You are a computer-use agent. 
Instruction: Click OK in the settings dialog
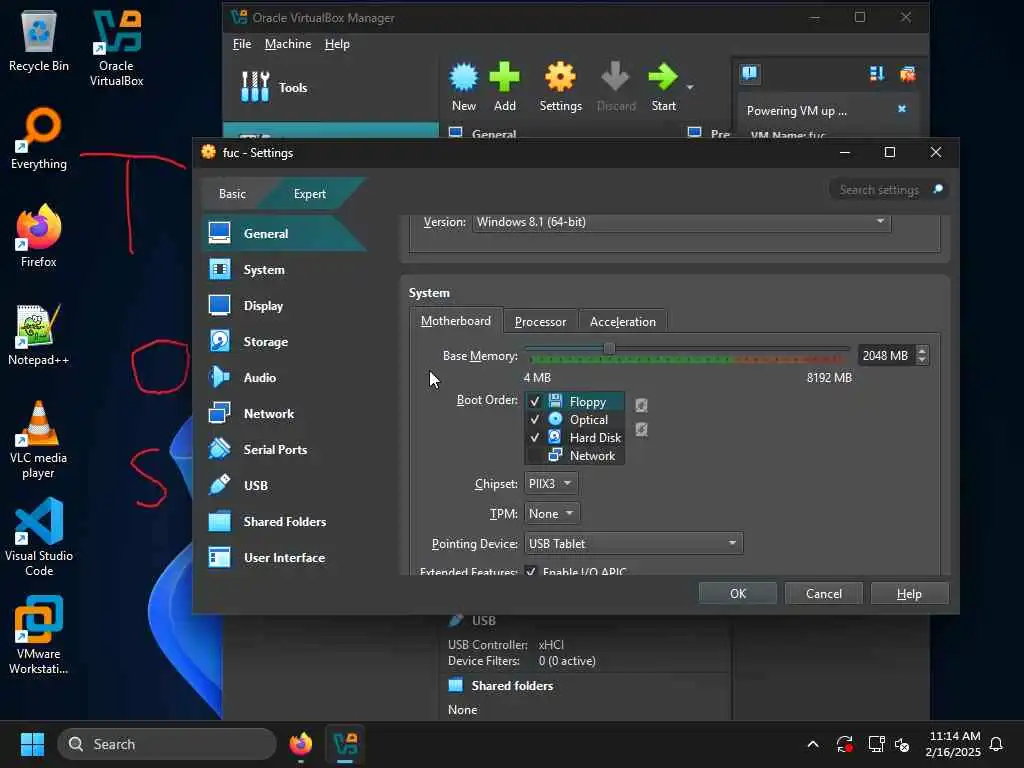(x=738, y=593)
